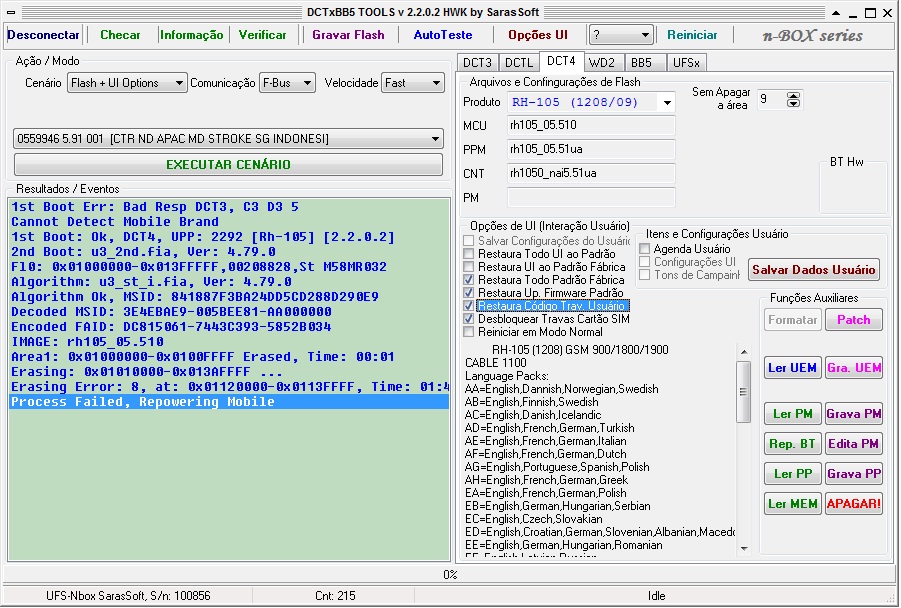Click Salvar Dados Usuário button

pyautogui.click(x=814, y=270)
